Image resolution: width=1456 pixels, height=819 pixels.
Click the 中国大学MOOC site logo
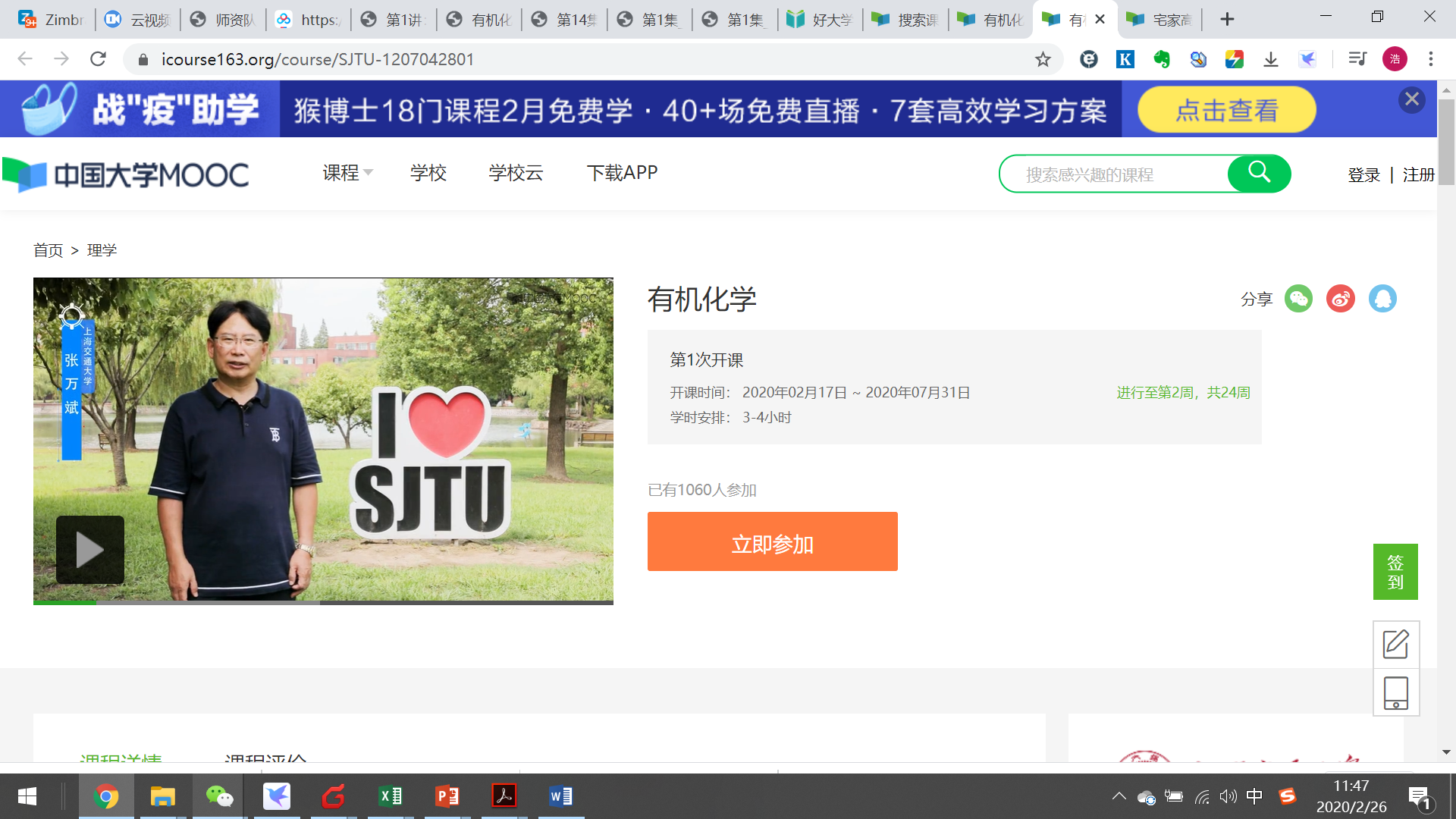[125, 173]
